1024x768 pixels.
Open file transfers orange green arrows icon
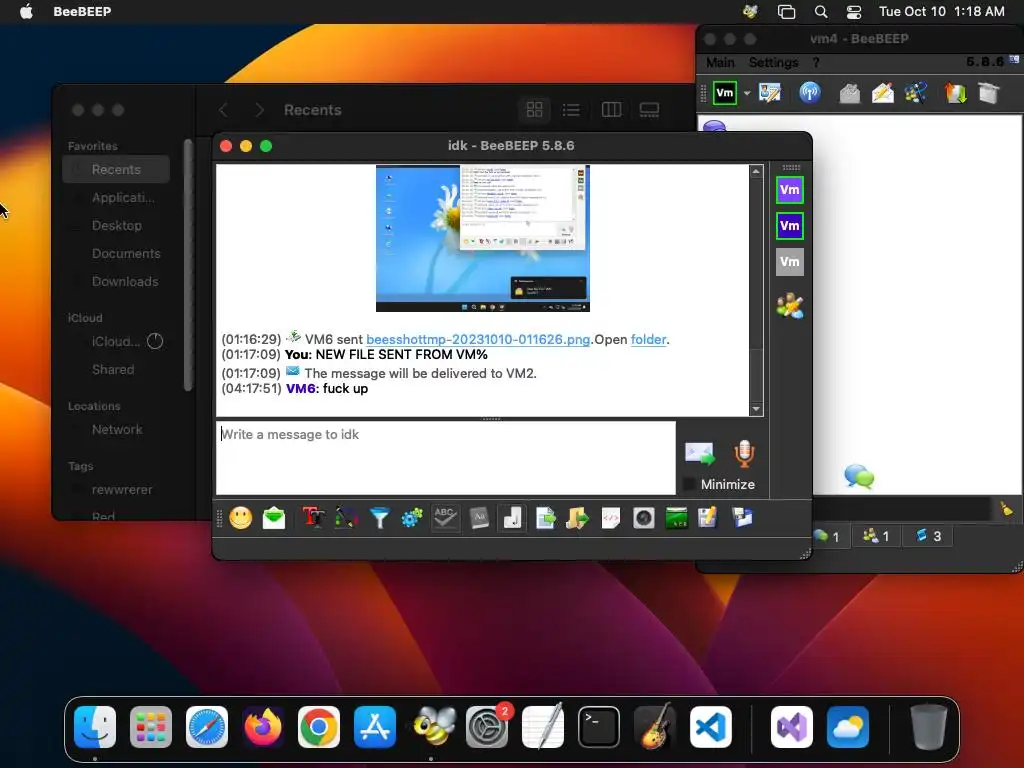pyautogui.click(x=955, y=93)
